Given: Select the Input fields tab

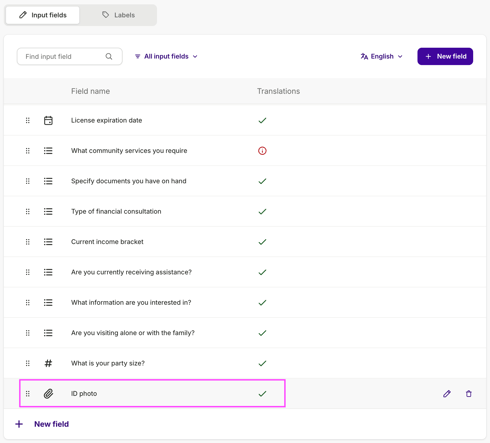Looking at the screenshot, I should coord(43,15).
